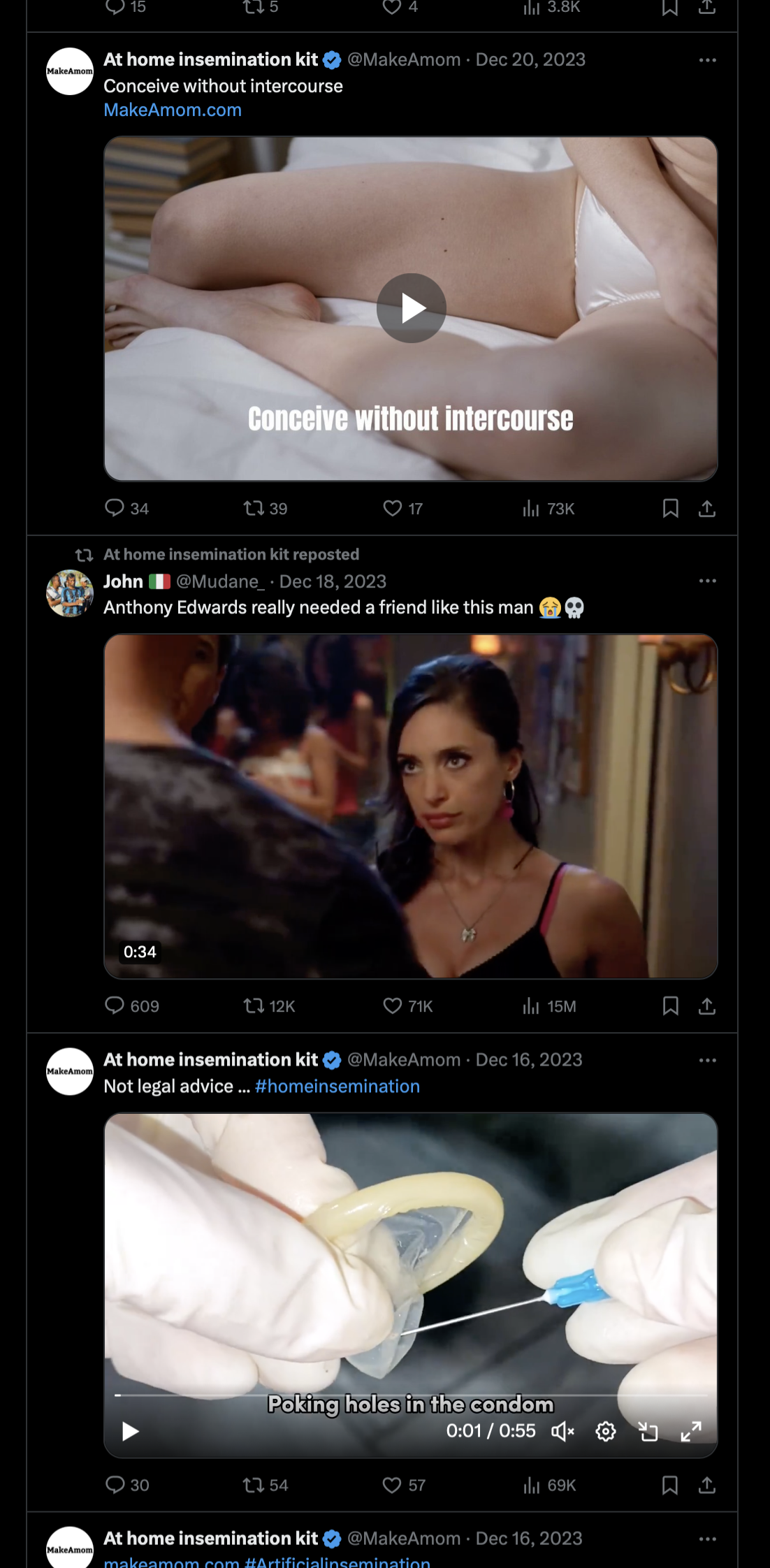Bookmark John's post with 15M views
This screenshot has height=1568, width=770.
click(x=670, y=1006)
